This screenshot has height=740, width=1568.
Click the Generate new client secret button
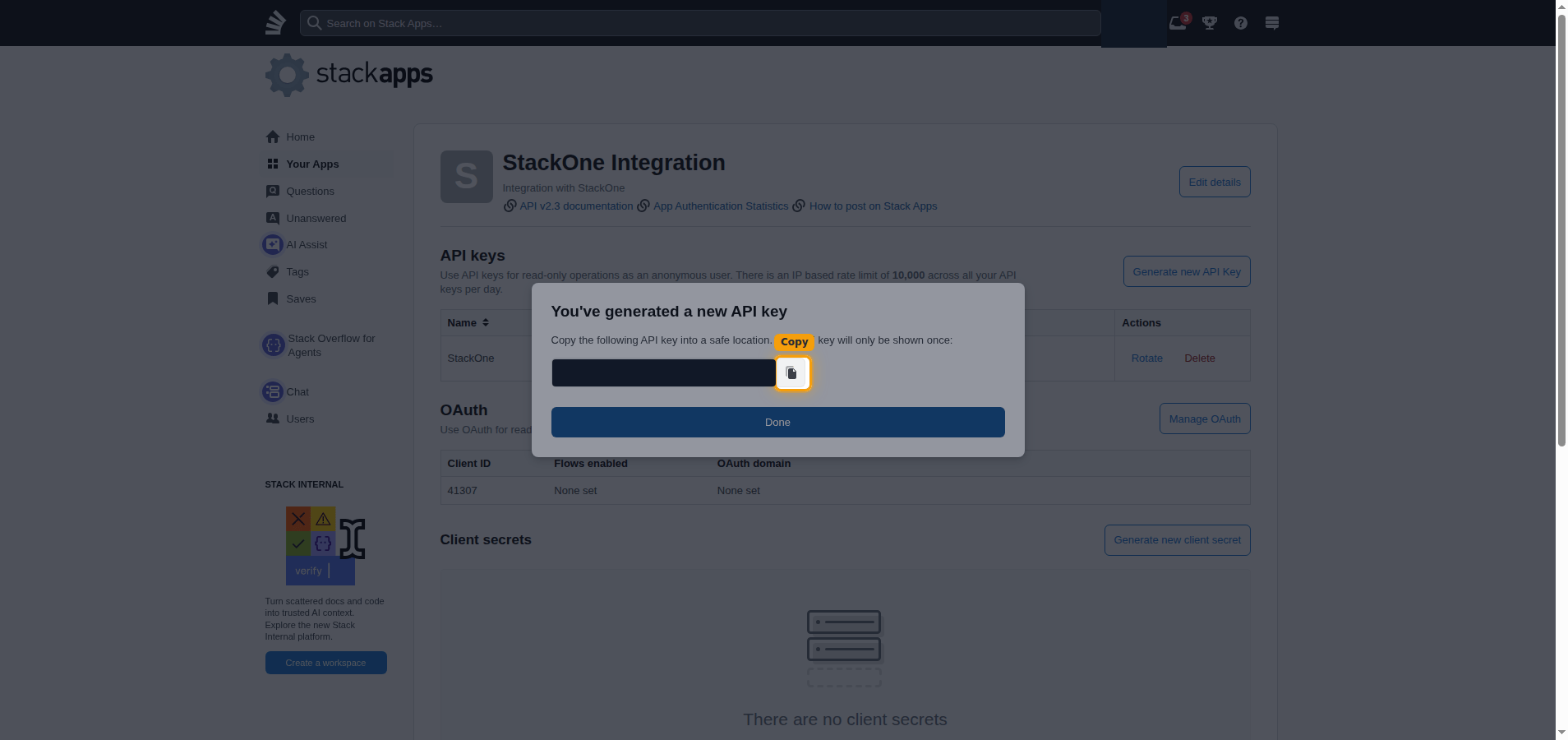click(x=1177, y=540)
